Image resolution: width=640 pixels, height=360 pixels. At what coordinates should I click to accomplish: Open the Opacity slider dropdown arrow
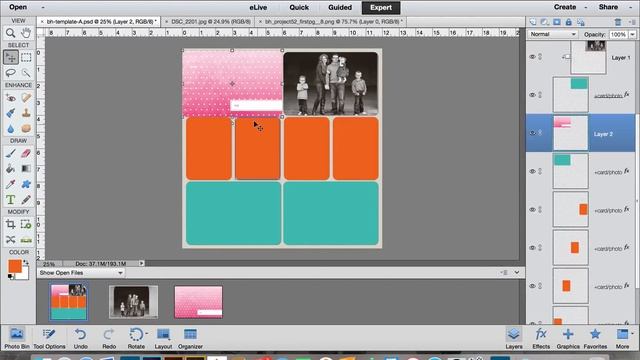[632, 35]
